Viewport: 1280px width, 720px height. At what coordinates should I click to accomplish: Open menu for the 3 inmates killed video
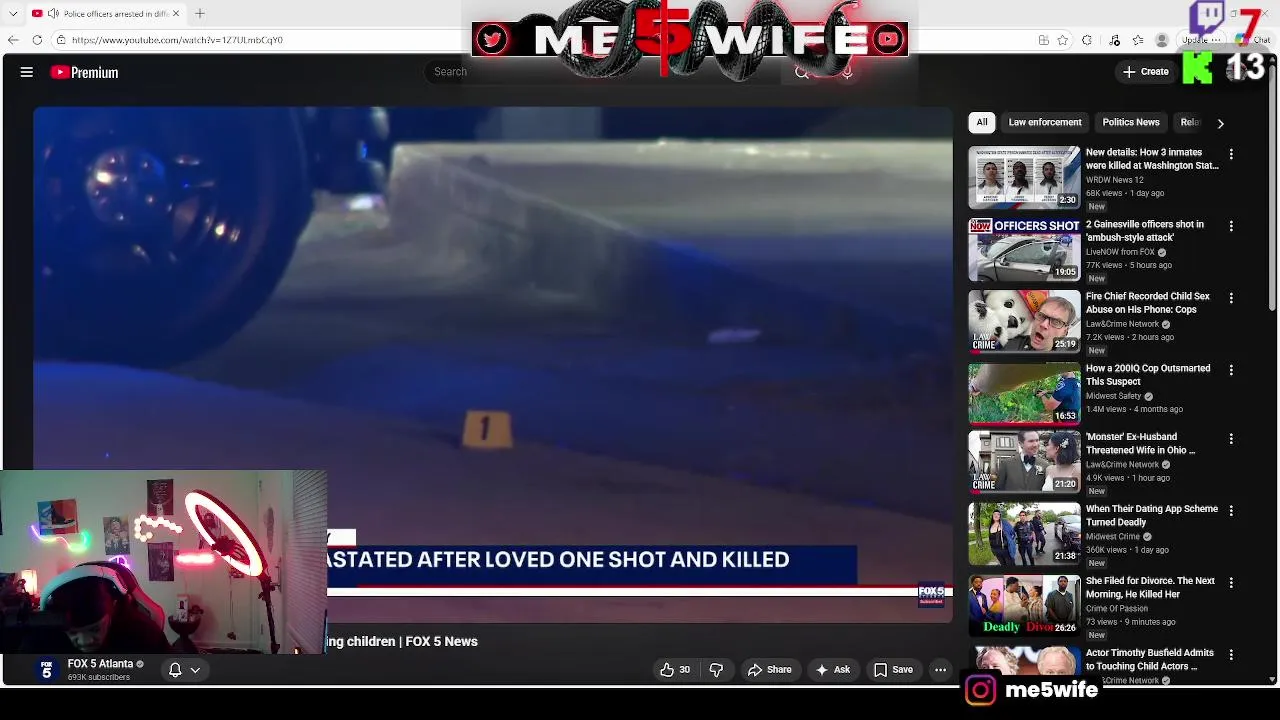[x=1231, y=154]
